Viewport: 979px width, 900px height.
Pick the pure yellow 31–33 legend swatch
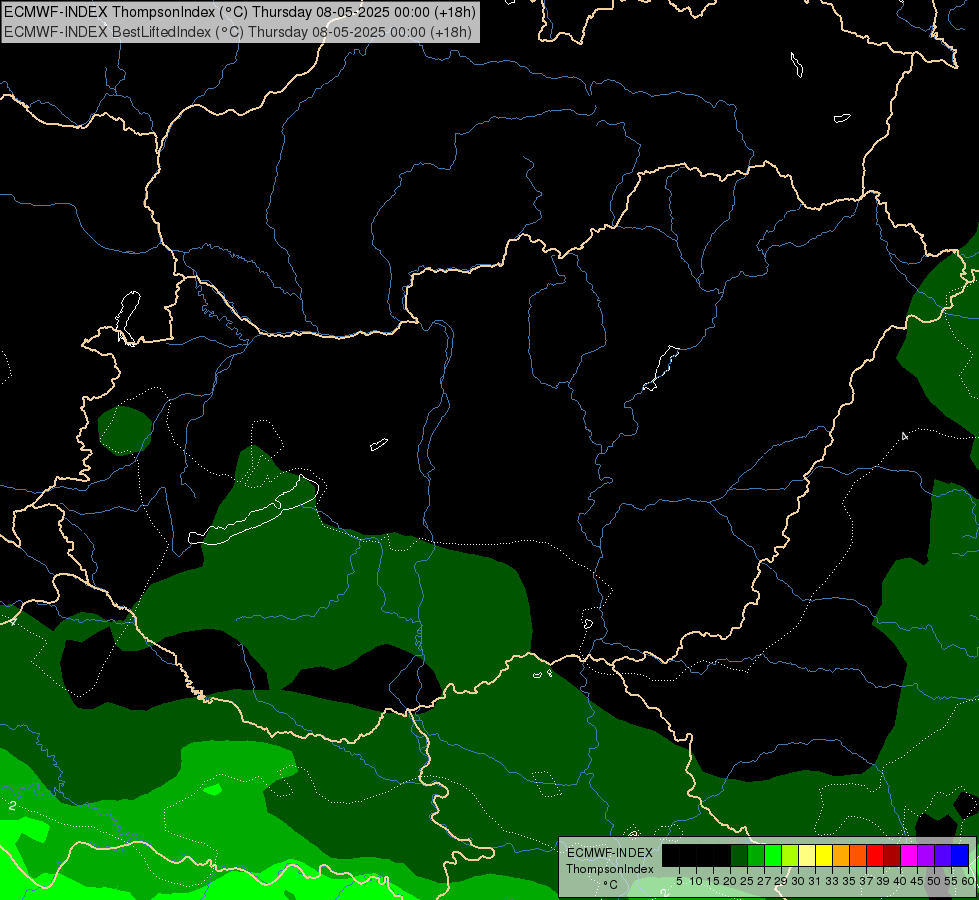[x=824, y=855]
